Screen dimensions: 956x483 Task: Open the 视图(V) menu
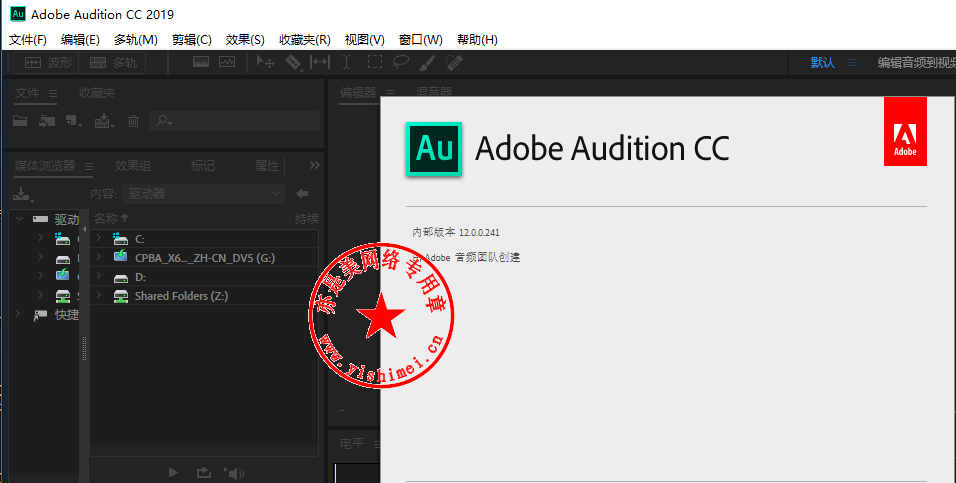coord(365,40)
